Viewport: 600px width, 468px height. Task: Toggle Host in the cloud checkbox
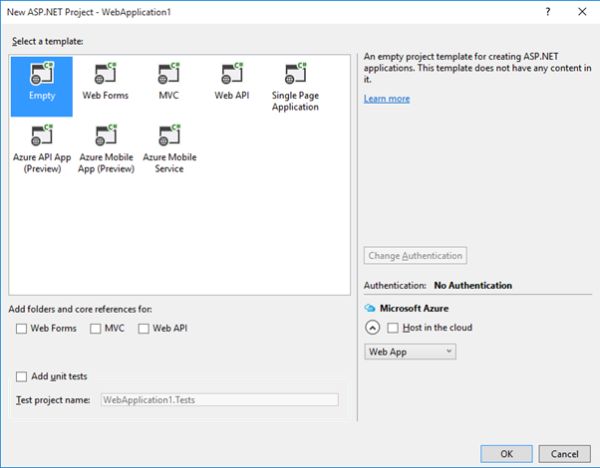pos(393,328)
